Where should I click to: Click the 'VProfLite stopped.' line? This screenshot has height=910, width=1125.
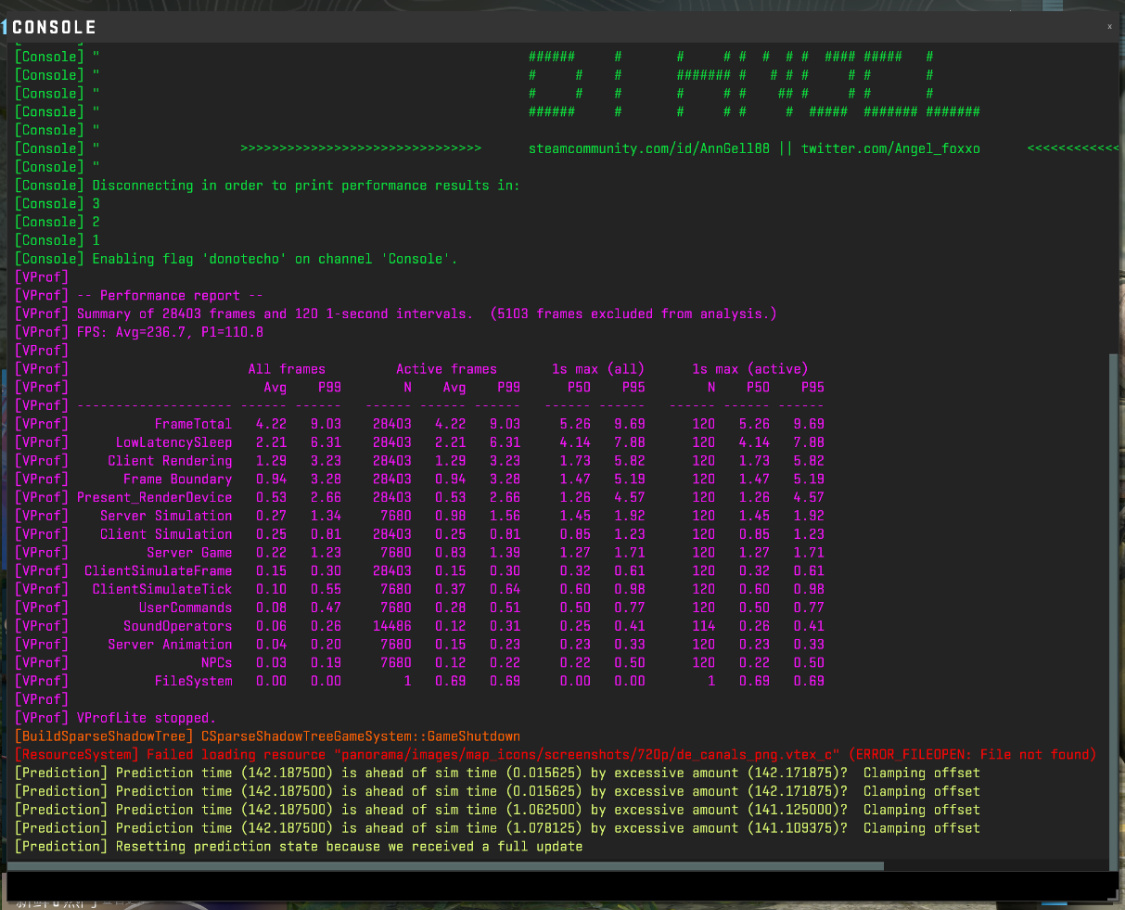coord(115,718)
